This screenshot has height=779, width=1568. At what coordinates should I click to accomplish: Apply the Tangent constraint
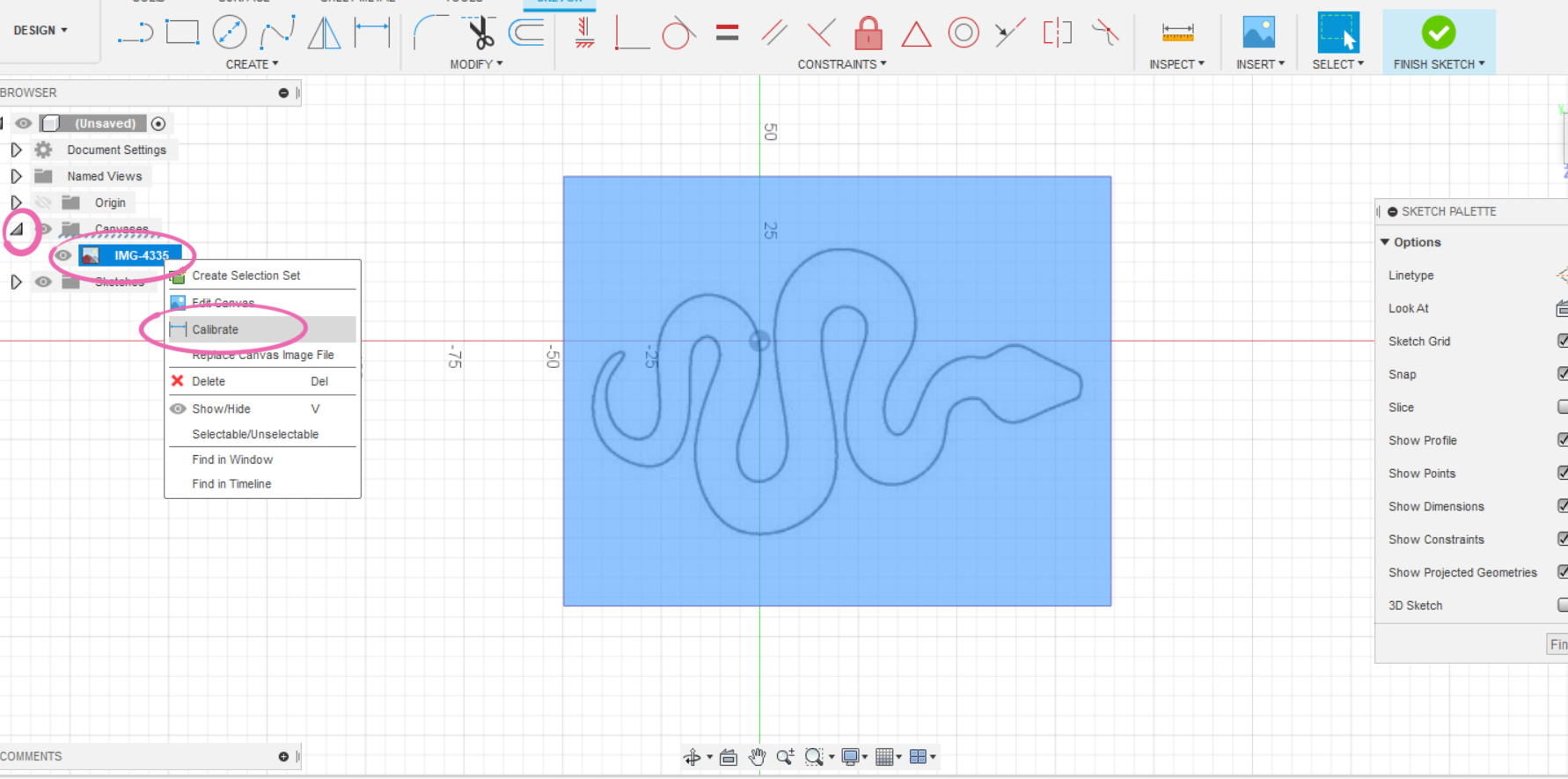(678, 33)
